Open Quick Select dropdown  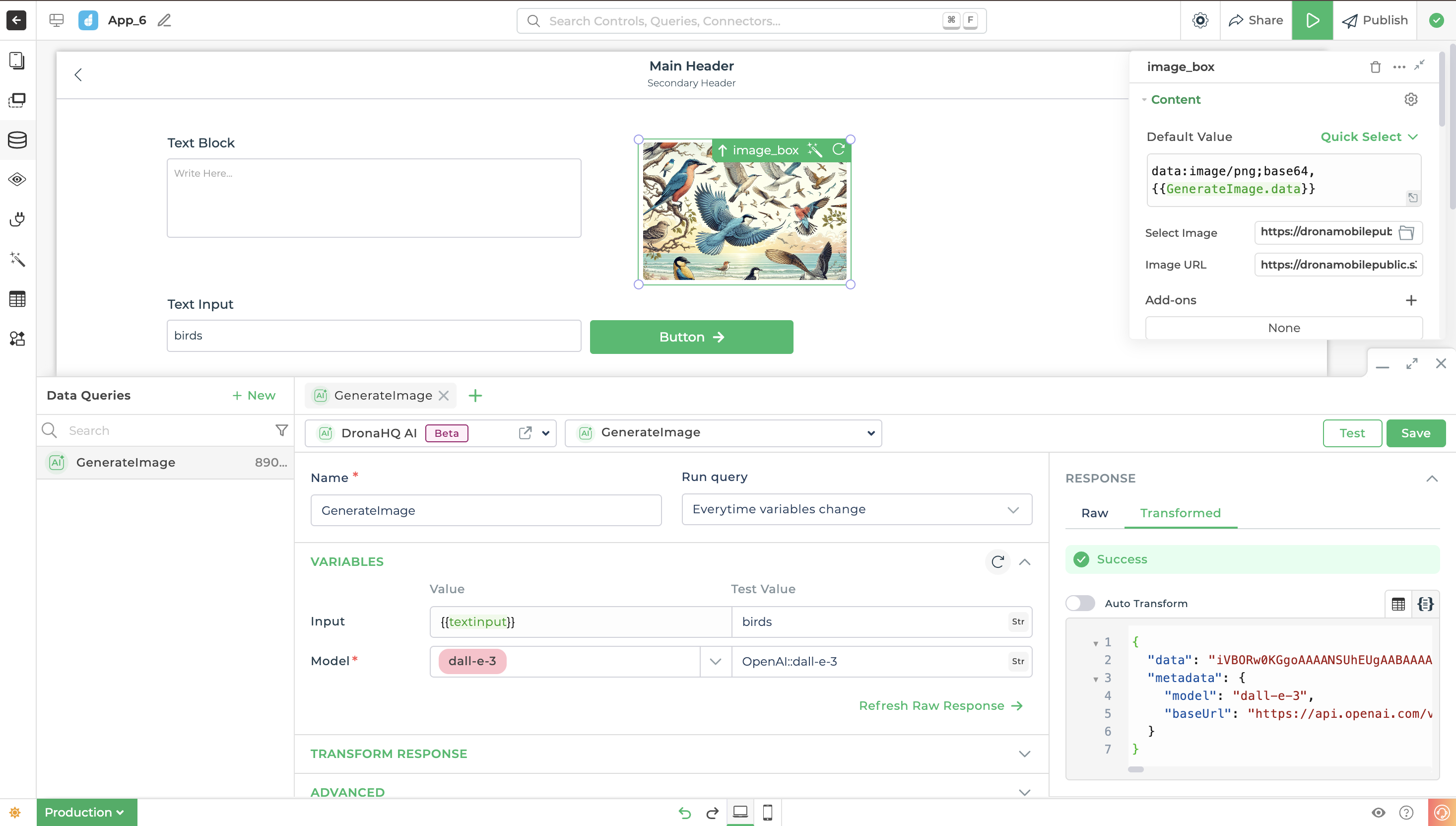(1369, 137)
